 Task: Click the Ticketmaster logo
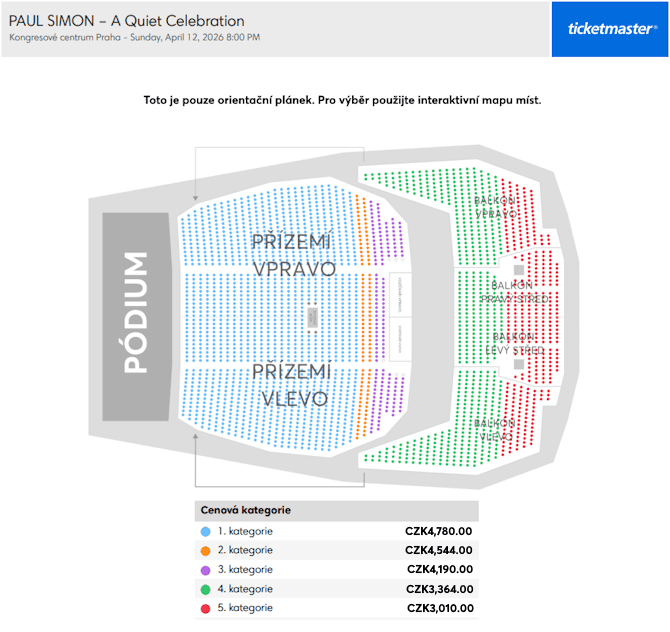pyautogui.click(x=610, y=29)
